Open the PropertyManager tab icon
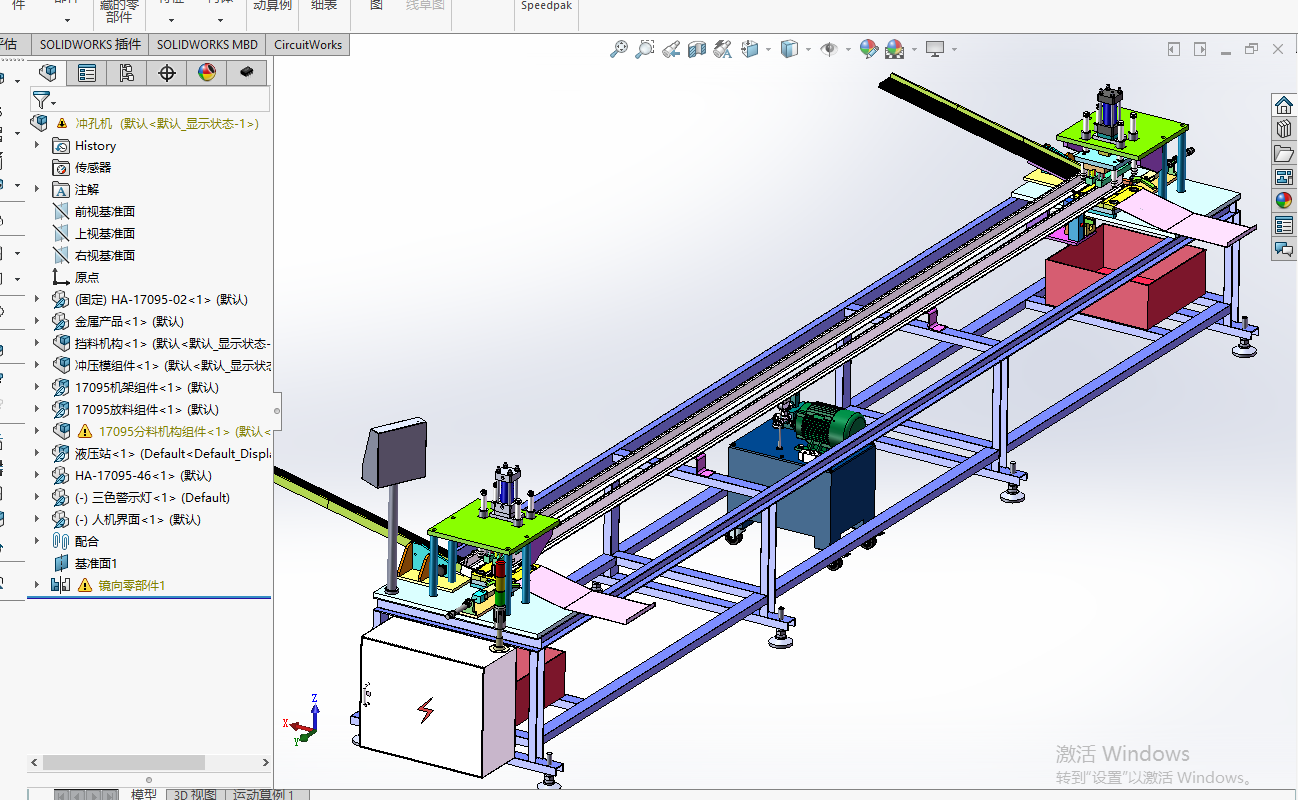Screen dimensions: 1298x800 [x=87, y=72]
